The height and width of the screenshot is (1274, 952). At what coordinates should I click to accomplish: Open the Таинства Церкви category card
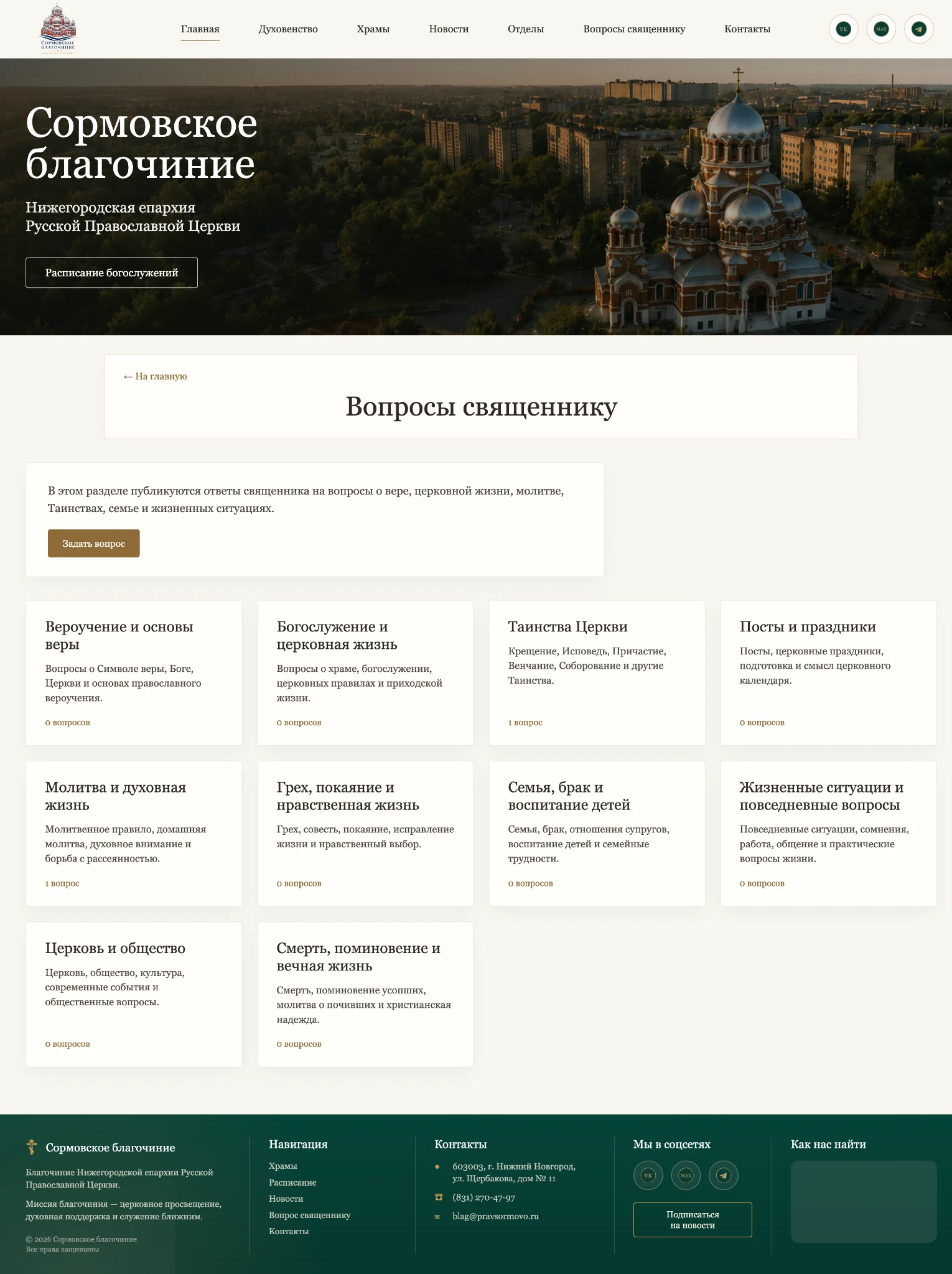[597, 672]
